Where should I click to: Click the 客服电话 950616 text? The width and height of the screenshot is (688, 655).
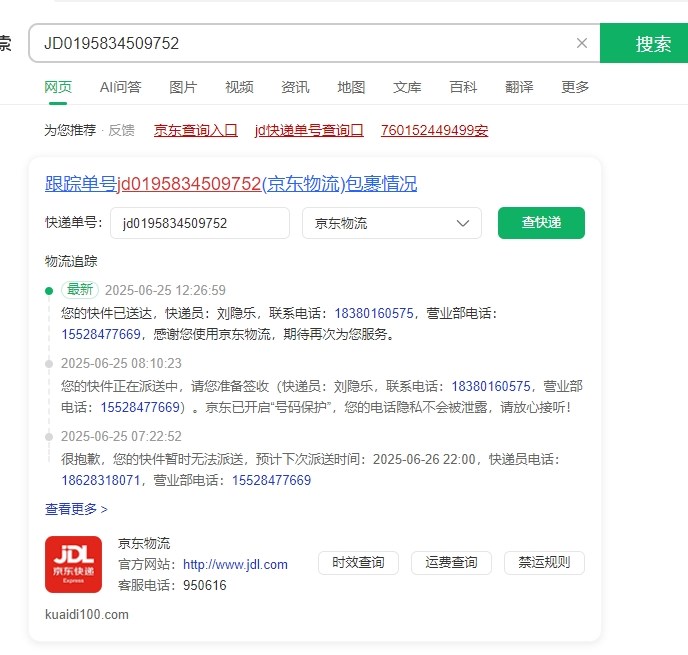click(172, 585)
